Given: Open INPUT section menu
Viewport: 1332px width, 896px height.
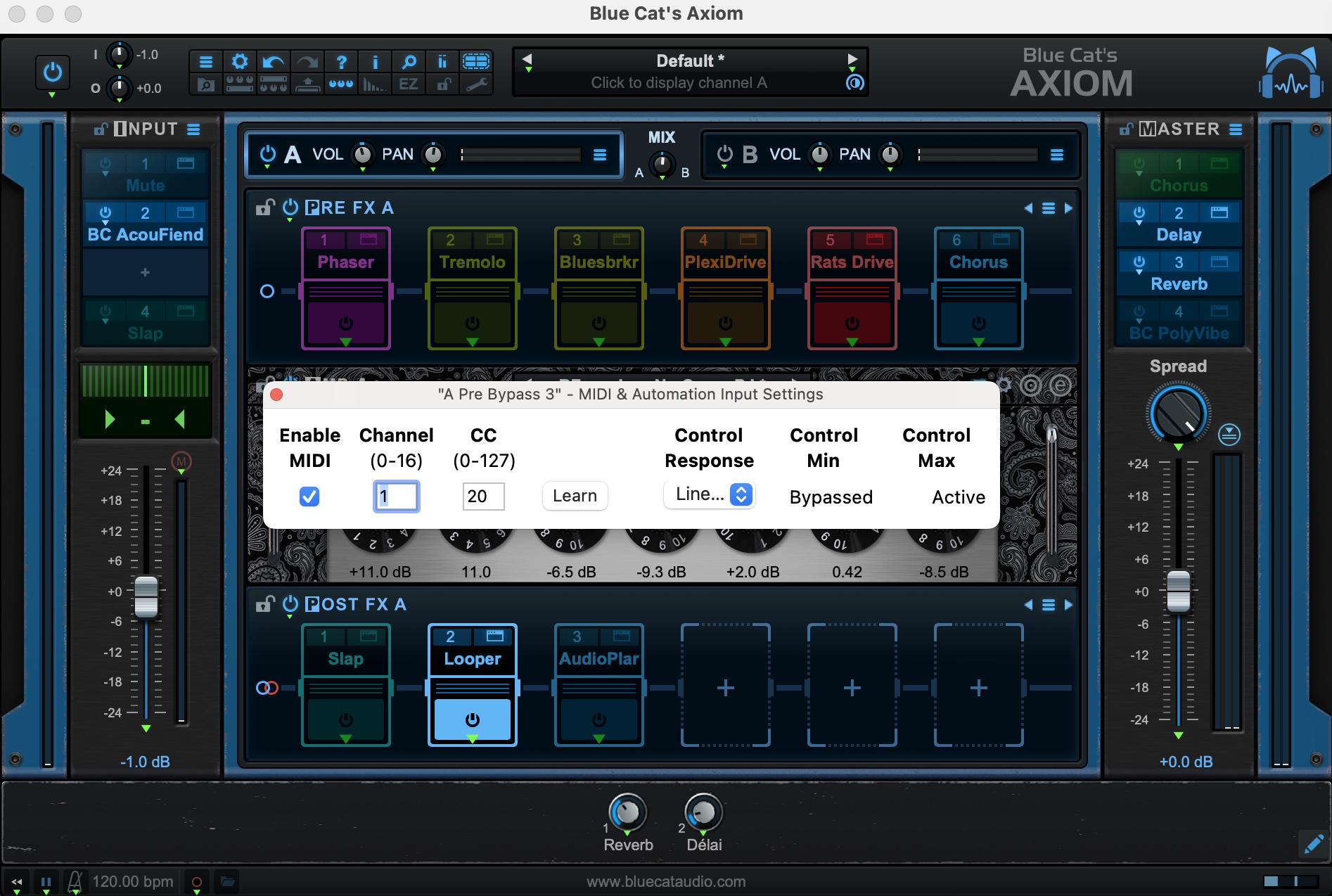Looking at the screenshot, I should [193, 129].
